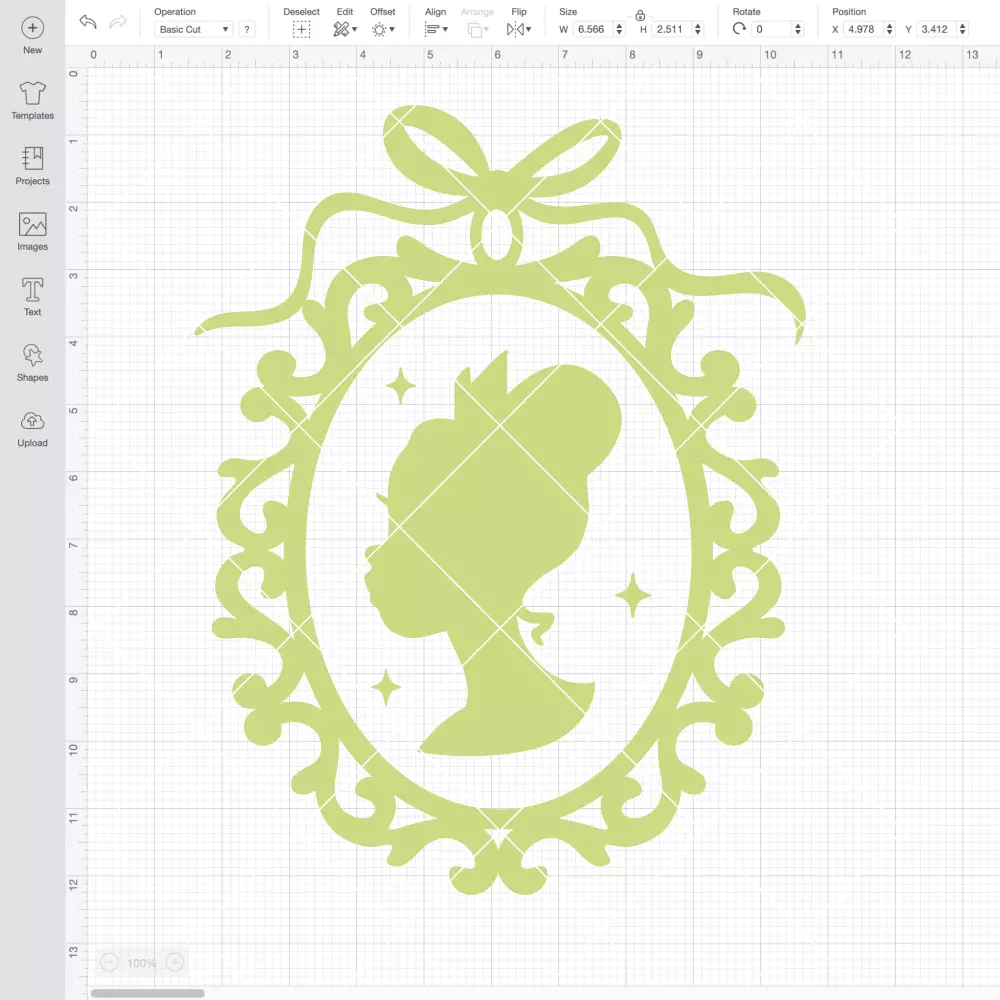The width and height of the screenshot is (1000, 1000).
Task: Toggle the size lock icon
Action: coord(640,15)
